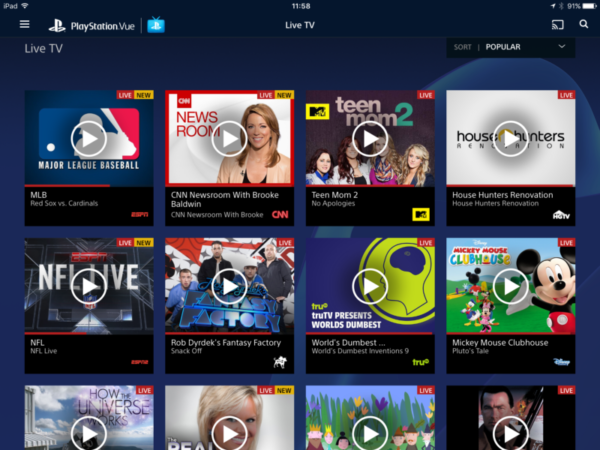Click the Wi-Fi icon in status bar
Image resolution: width=600 pixels, height=450 pixels.
tap(24, 6)
